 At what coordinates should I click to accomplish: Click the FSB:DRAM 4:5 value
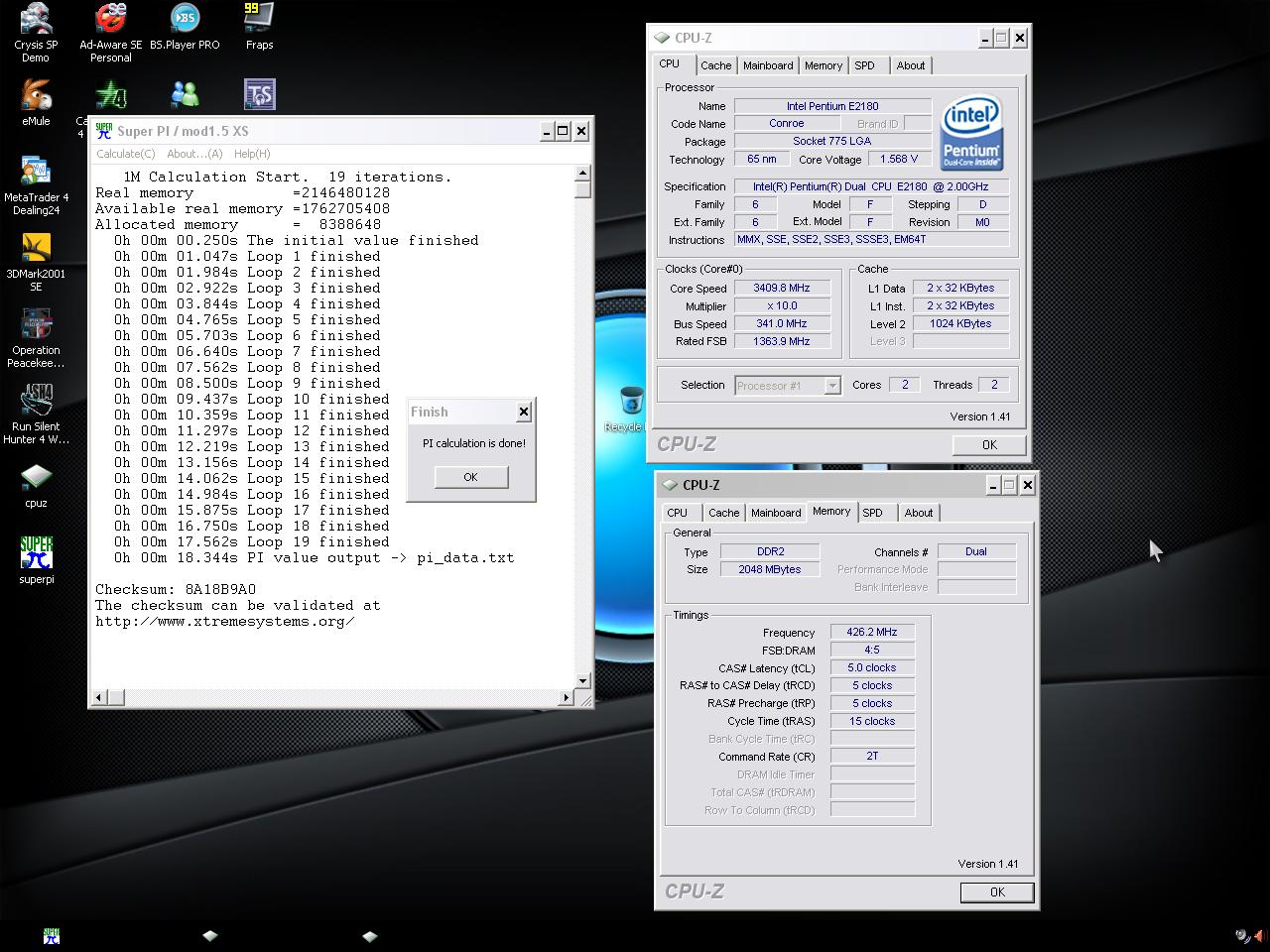point(872,650)
